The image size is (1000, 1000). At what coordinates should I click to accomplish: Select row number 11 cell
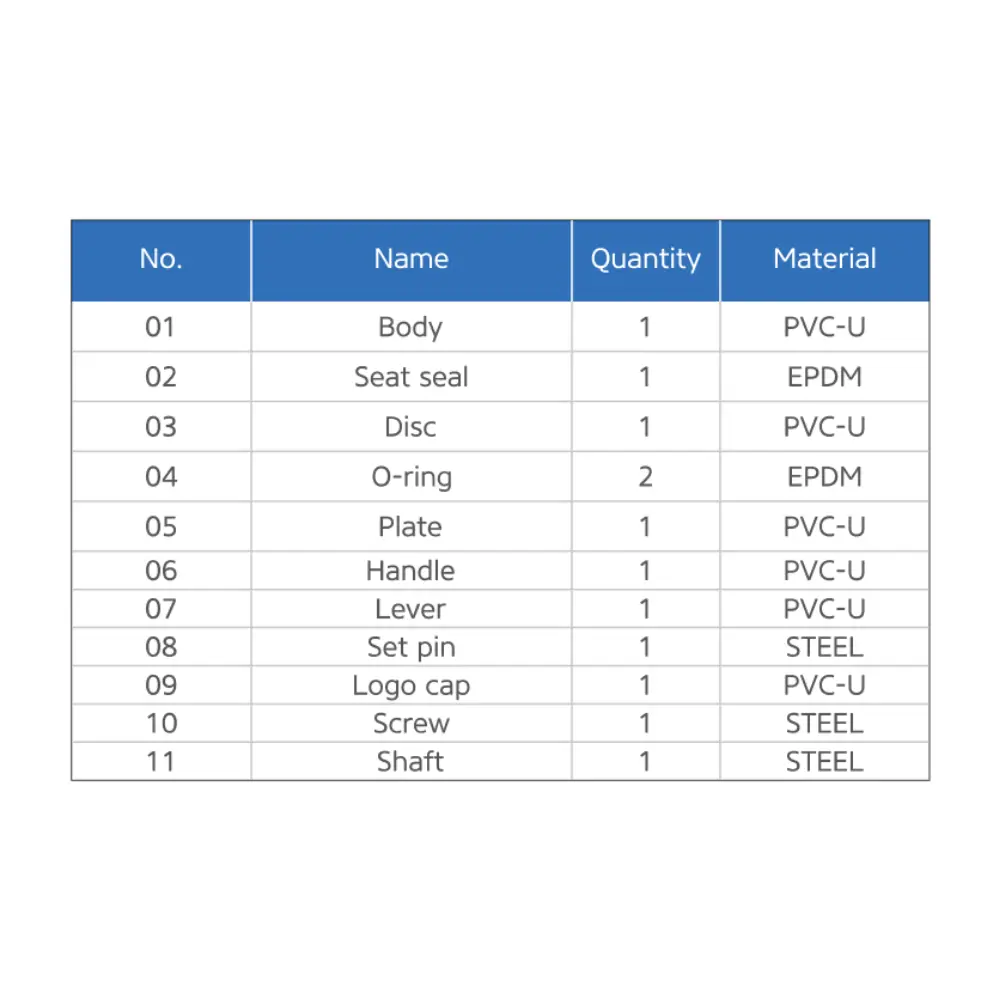161,761
